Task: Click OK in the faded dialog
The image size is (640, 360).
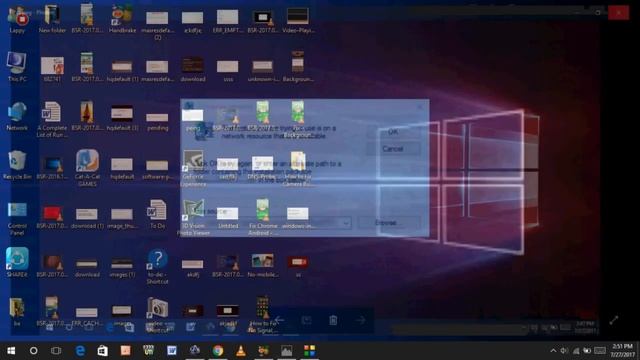Action: 393,132
